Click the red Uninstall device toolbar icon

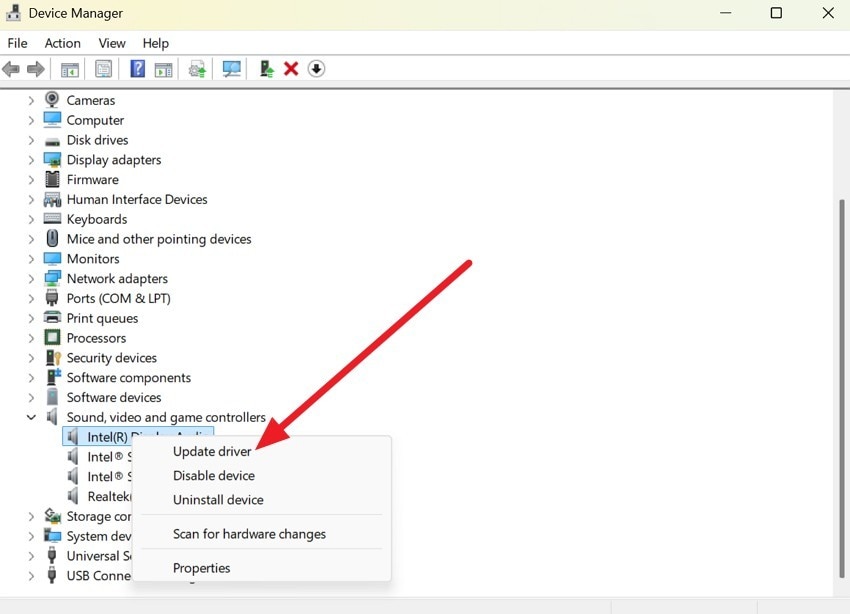(290, 68)
